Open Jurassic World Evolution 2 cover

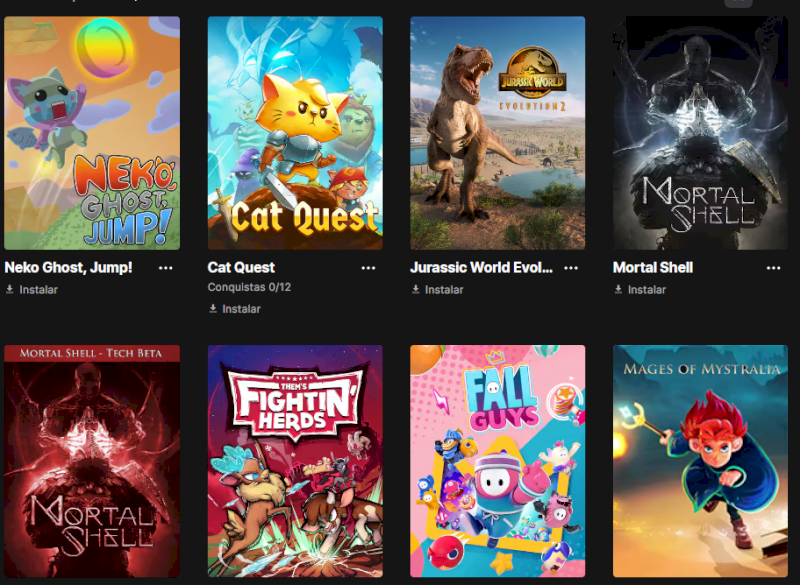click(x=497, y=133)
